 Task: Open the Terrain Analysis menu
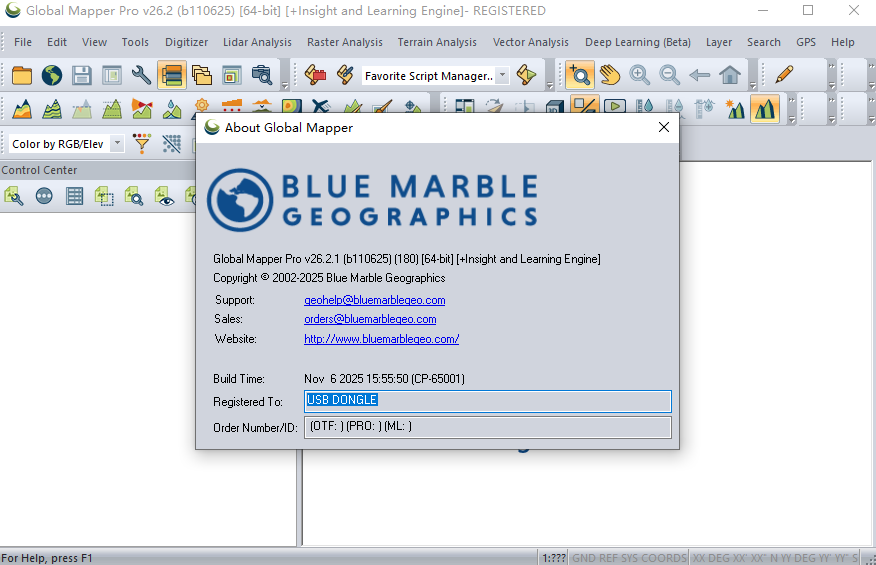pyautogui.click(x=437, y=42)
